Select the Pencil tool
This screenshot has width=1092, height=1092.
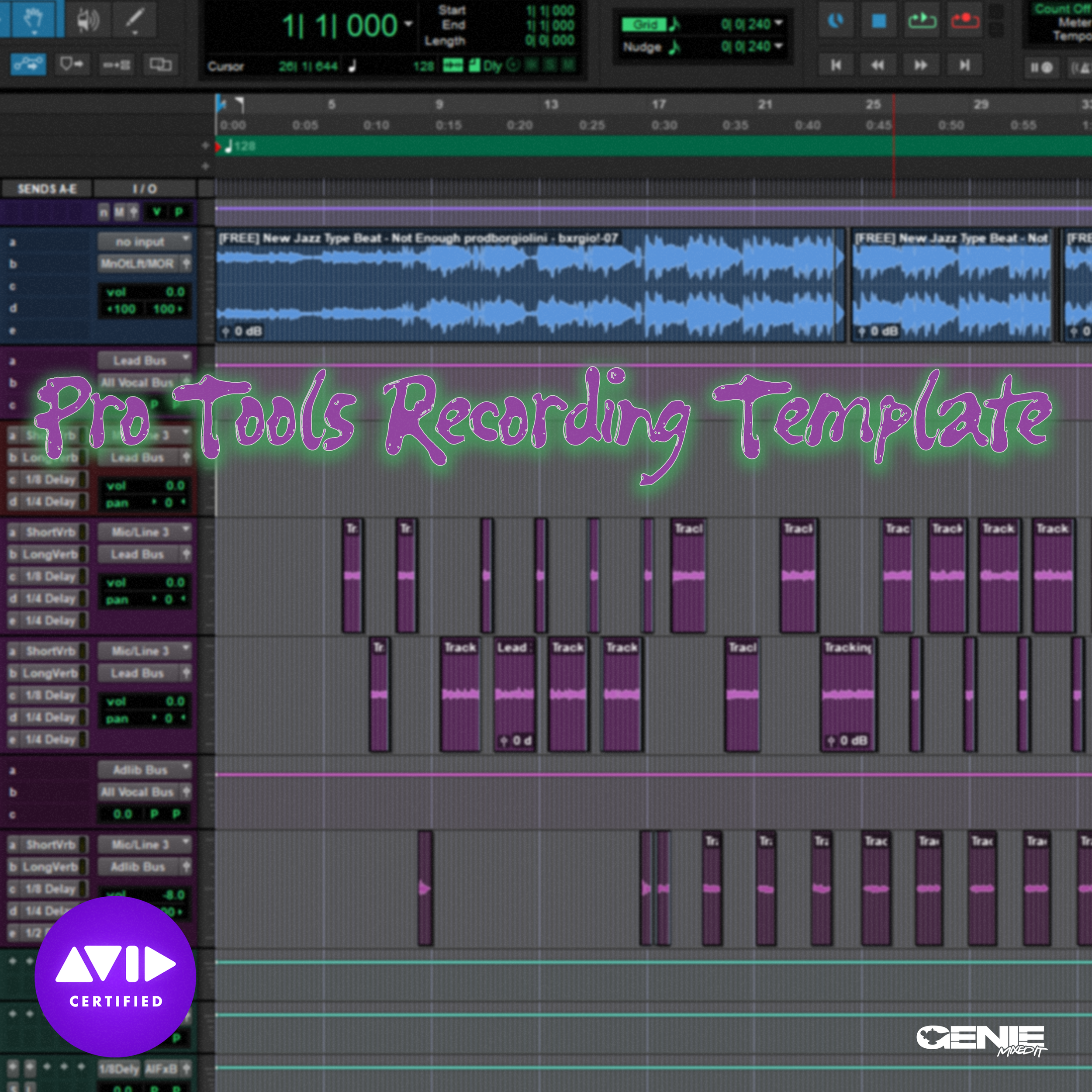click(x=135, y=20)
